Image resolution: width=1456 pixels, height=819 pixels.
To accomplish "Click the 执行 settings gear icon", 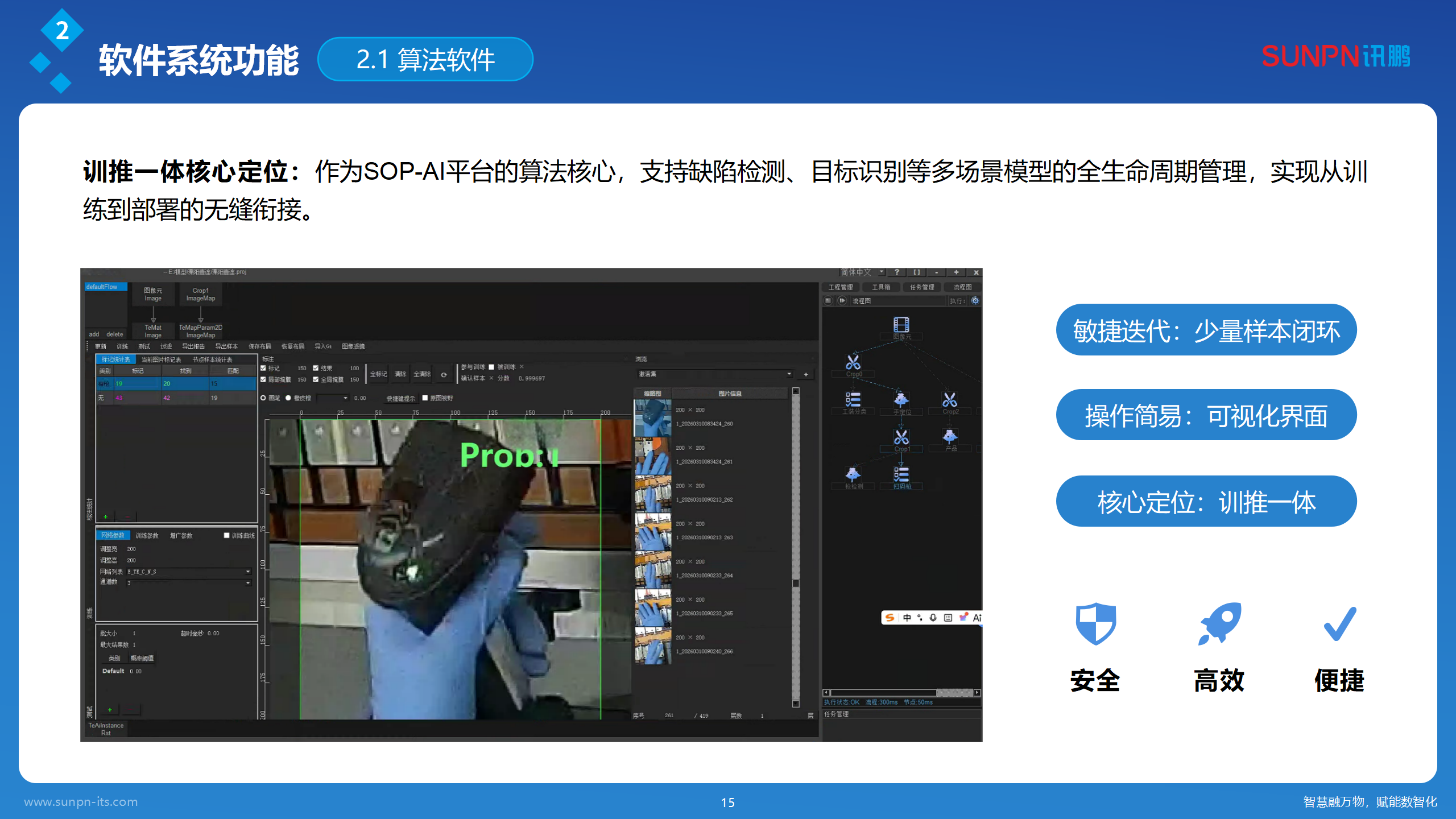I will tap(975, 300).
